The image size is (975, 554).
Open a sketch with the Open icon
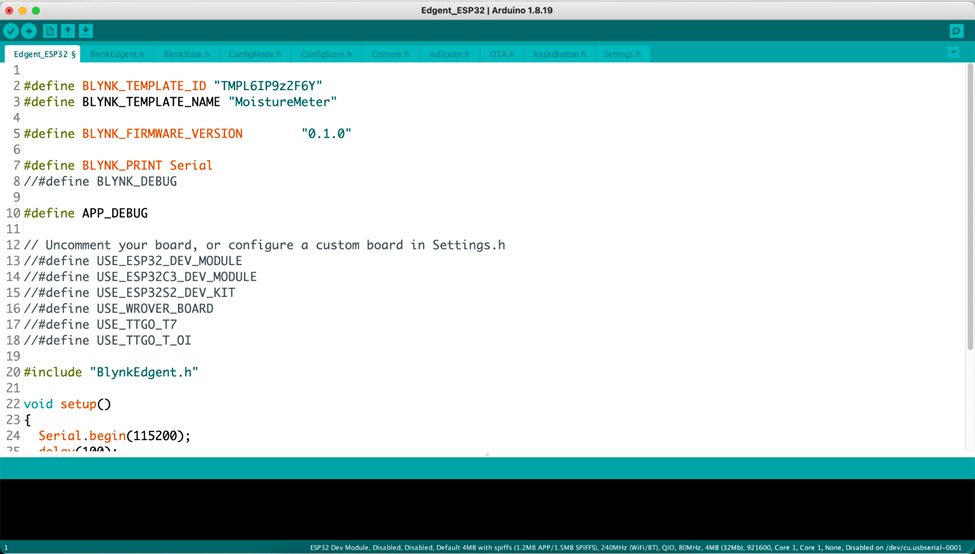[68, 31]
